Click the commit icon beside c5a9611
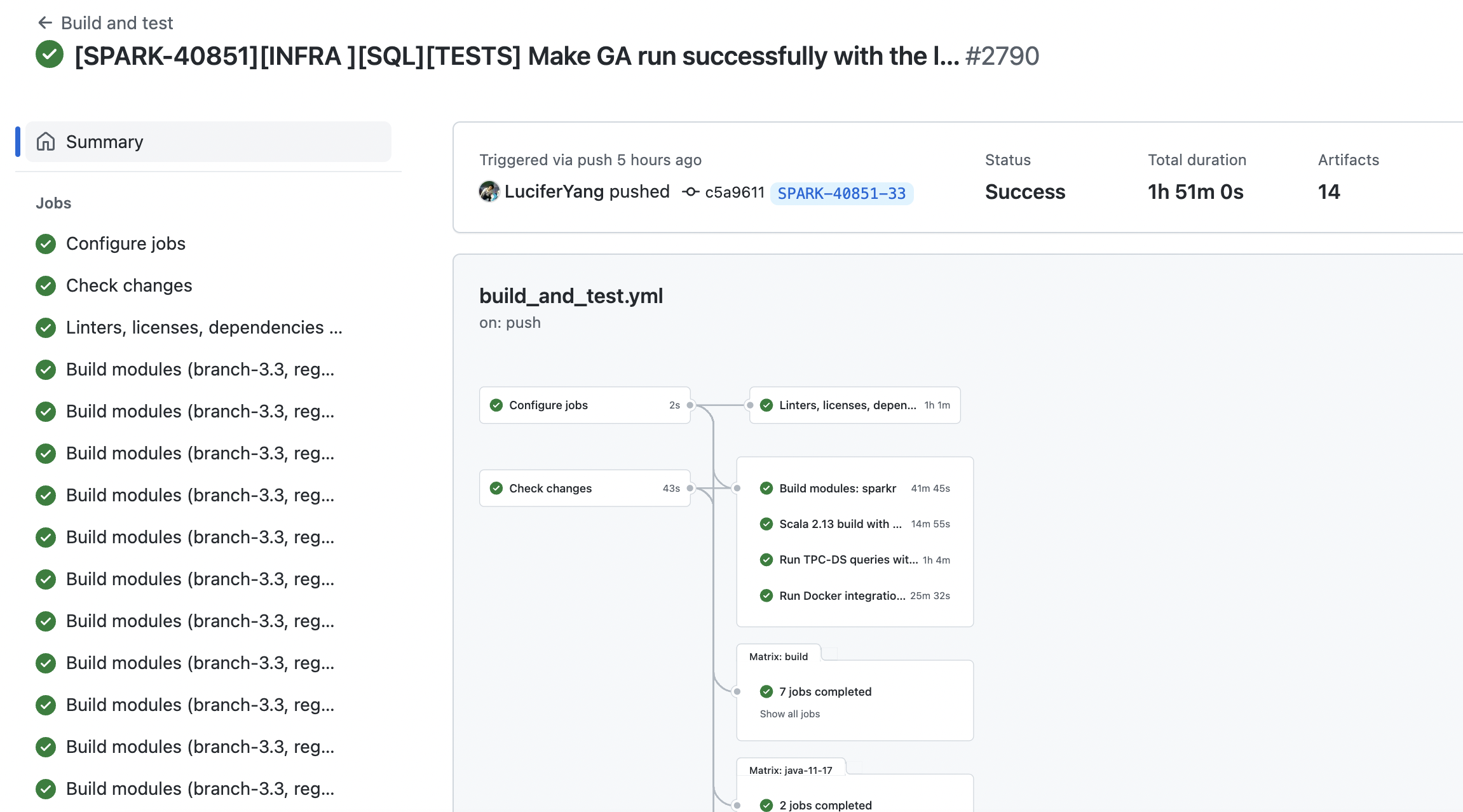This screenshot has height=812, width=1463. tap(691, 192)
